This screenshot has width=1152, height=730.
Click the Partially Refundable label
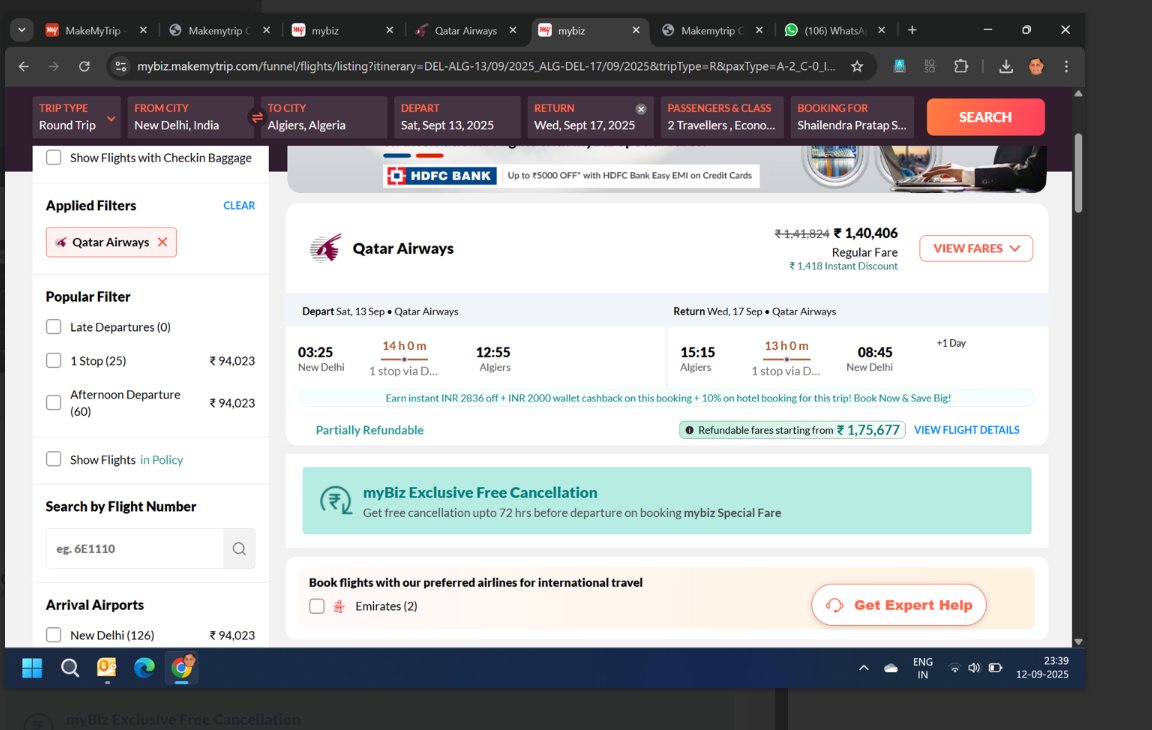(370, 430)
